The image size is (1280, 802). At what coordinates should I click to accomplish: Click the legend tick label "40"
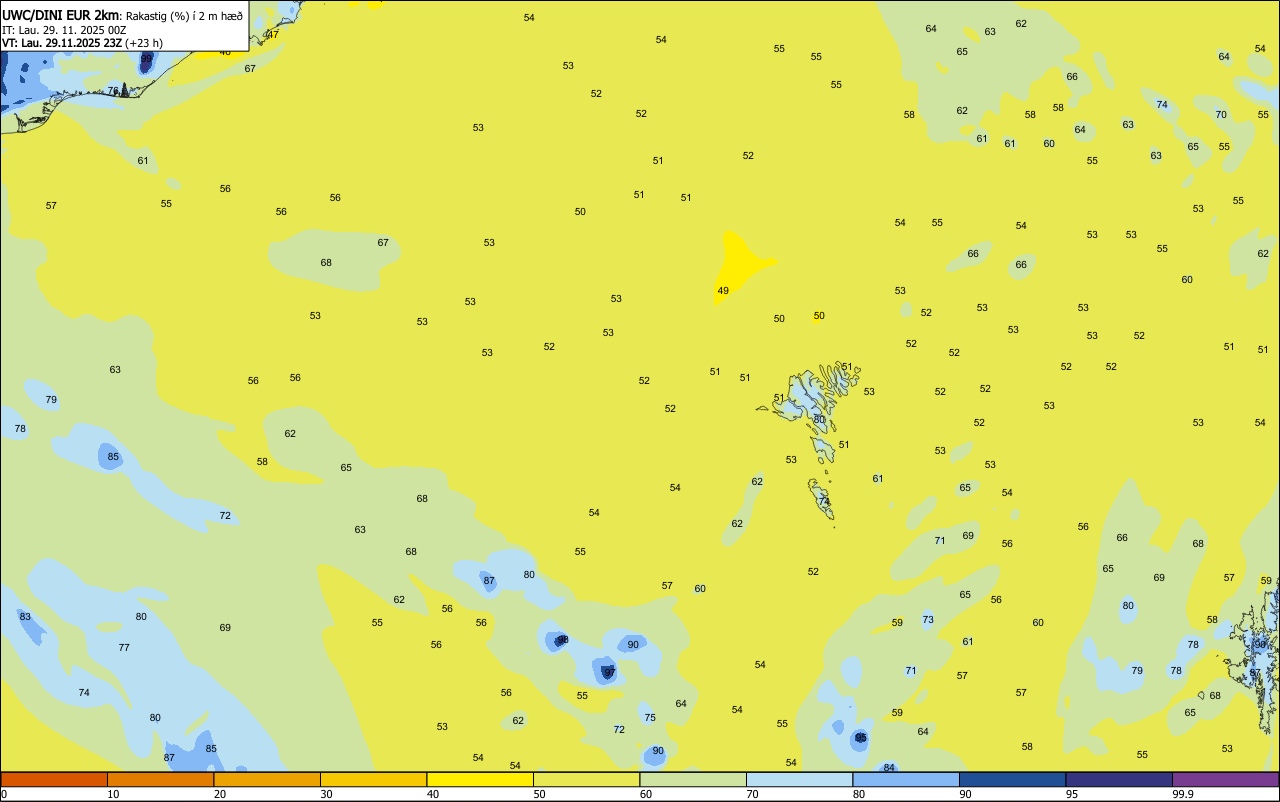[x=432, y=794]
